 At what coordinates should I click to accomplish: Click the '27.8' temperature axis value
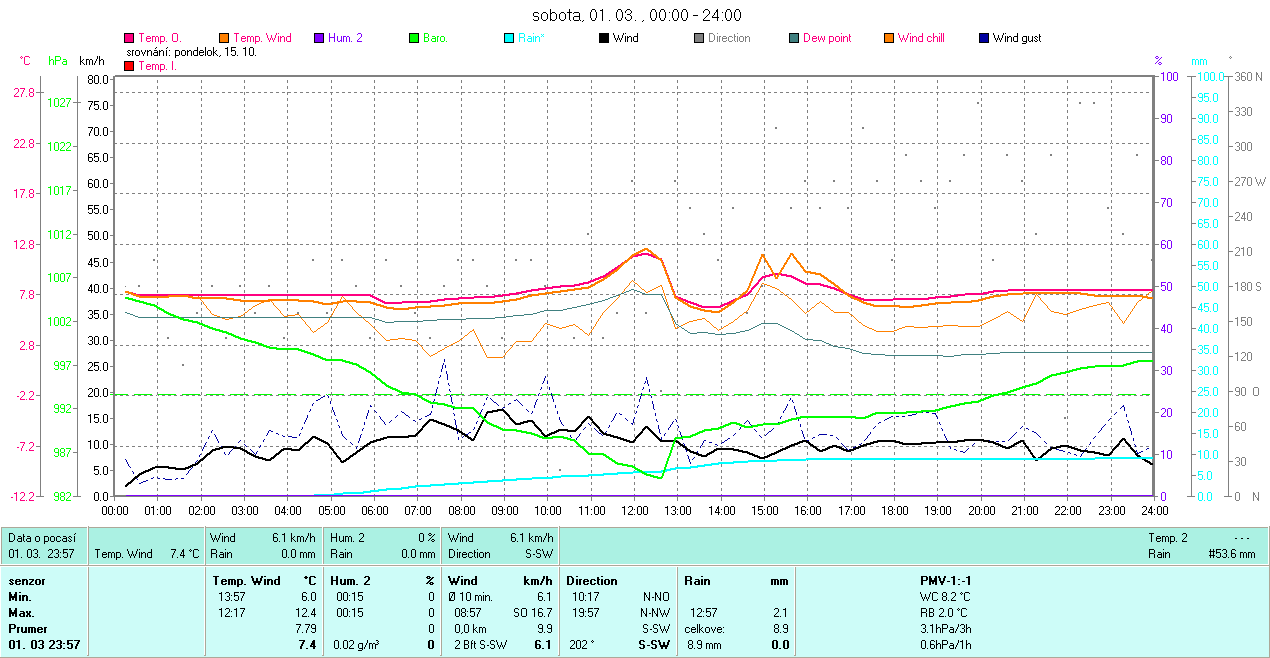click(24, 92)
